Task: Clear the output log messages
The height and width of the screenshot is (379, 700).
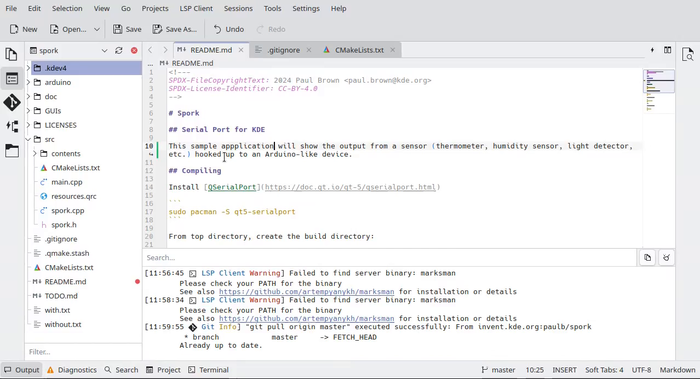Action: (666, 258)
